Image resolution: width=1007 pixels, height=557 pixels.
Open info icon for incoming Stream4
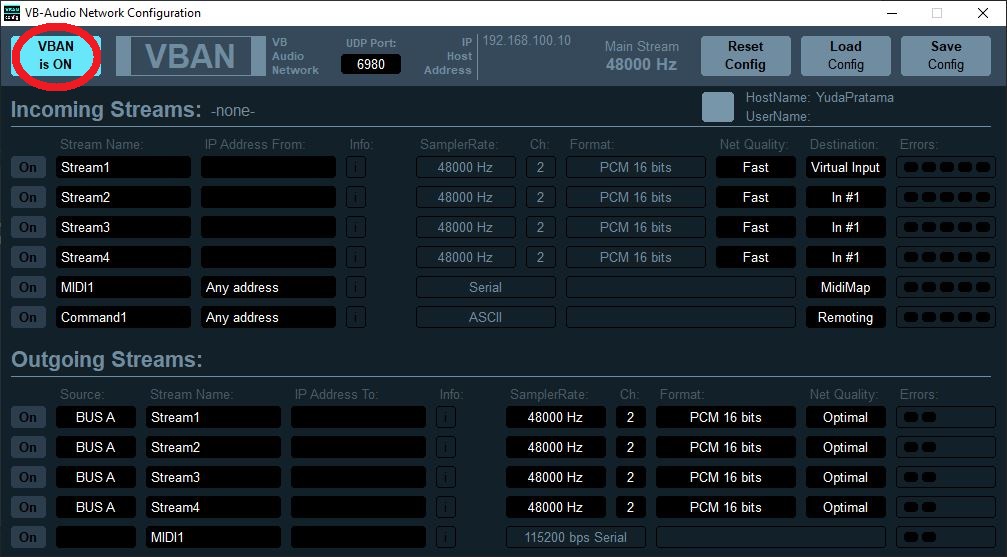click(356, 257)
